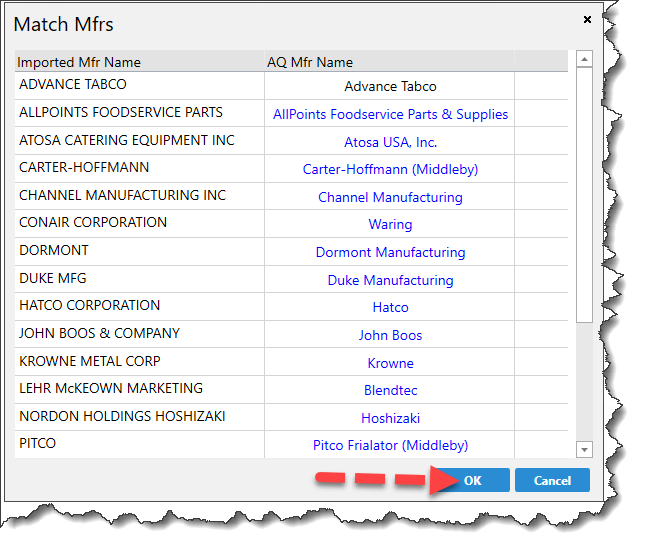Open the Hoshizaki match link
Screen dimensions: 646x550
(x=390, y=418)
